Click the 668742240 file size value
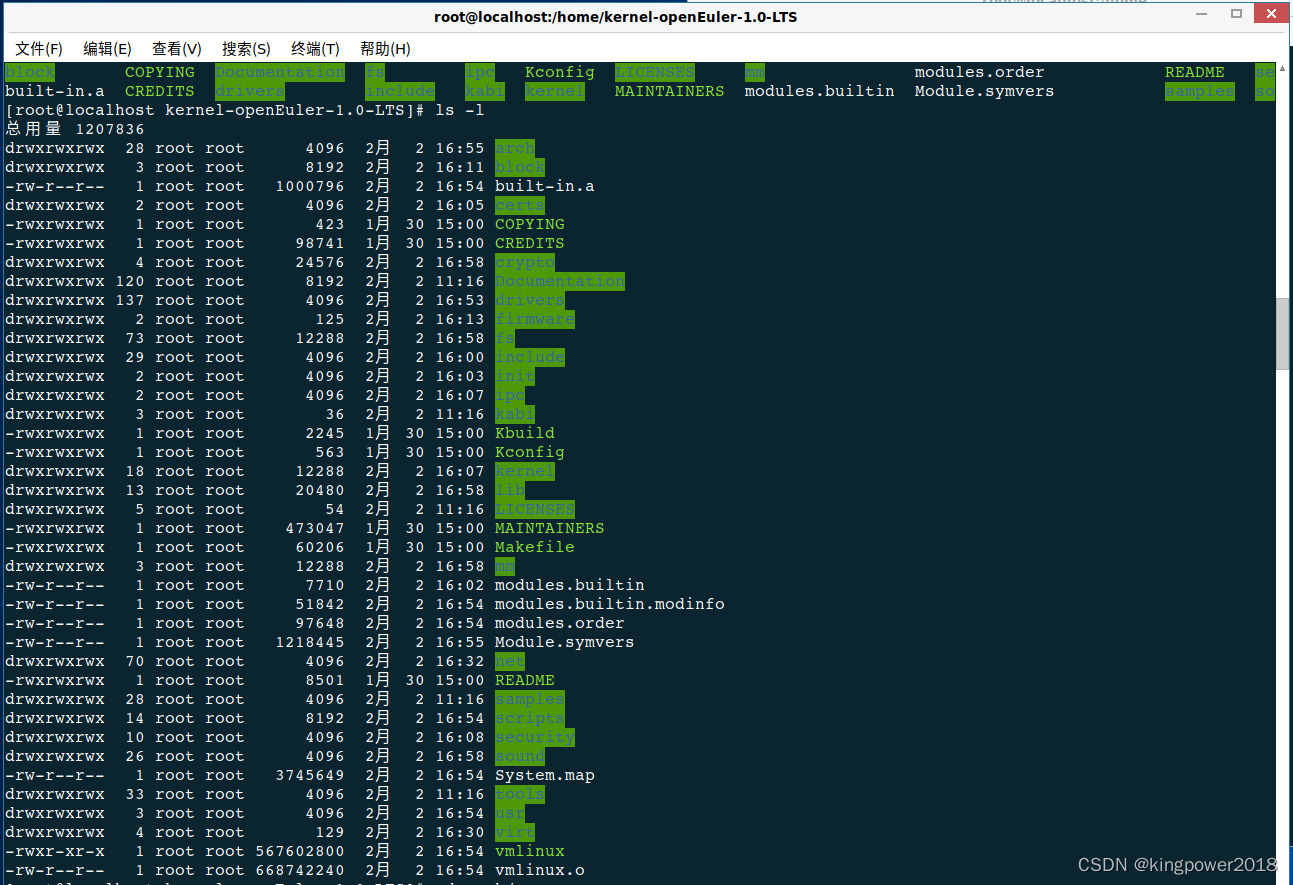1293x885 pixels. (299, 870)
